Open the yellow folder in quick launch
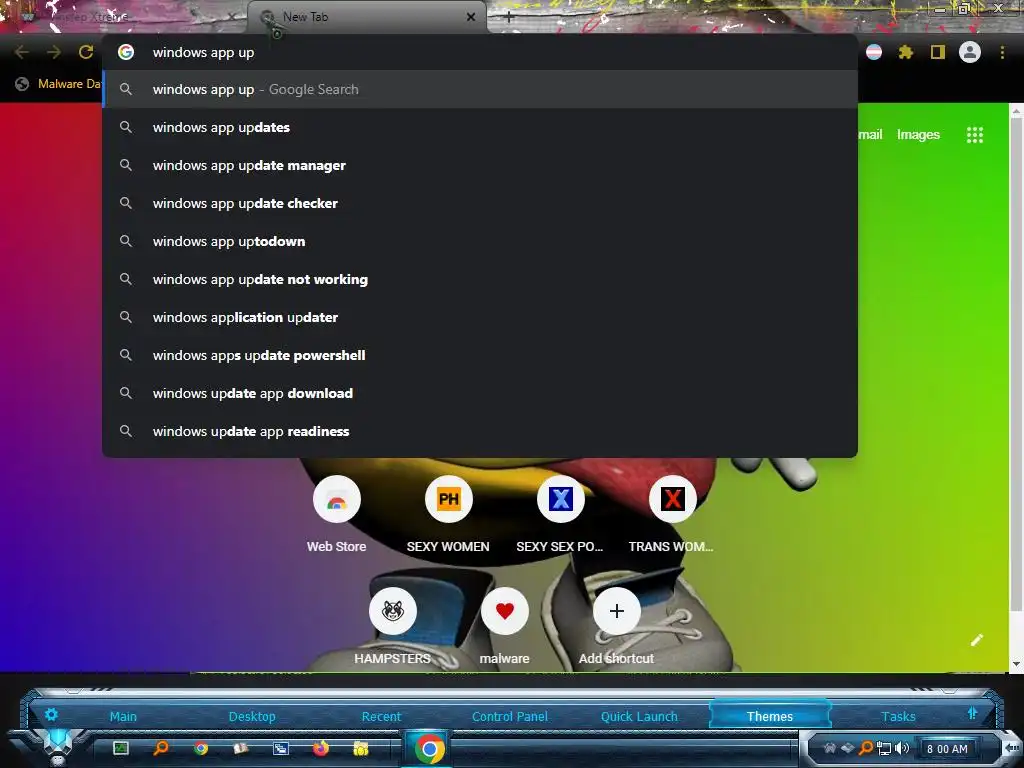Viewport: 1024px width, 768px height. [x=360, y=748]
